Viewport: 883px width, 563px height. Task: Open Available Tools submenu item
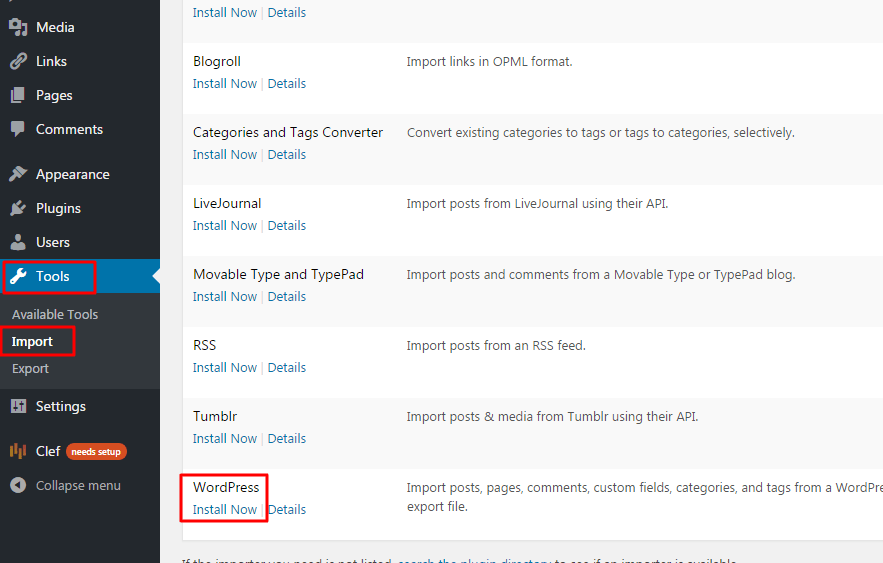[x=55, y=314]
